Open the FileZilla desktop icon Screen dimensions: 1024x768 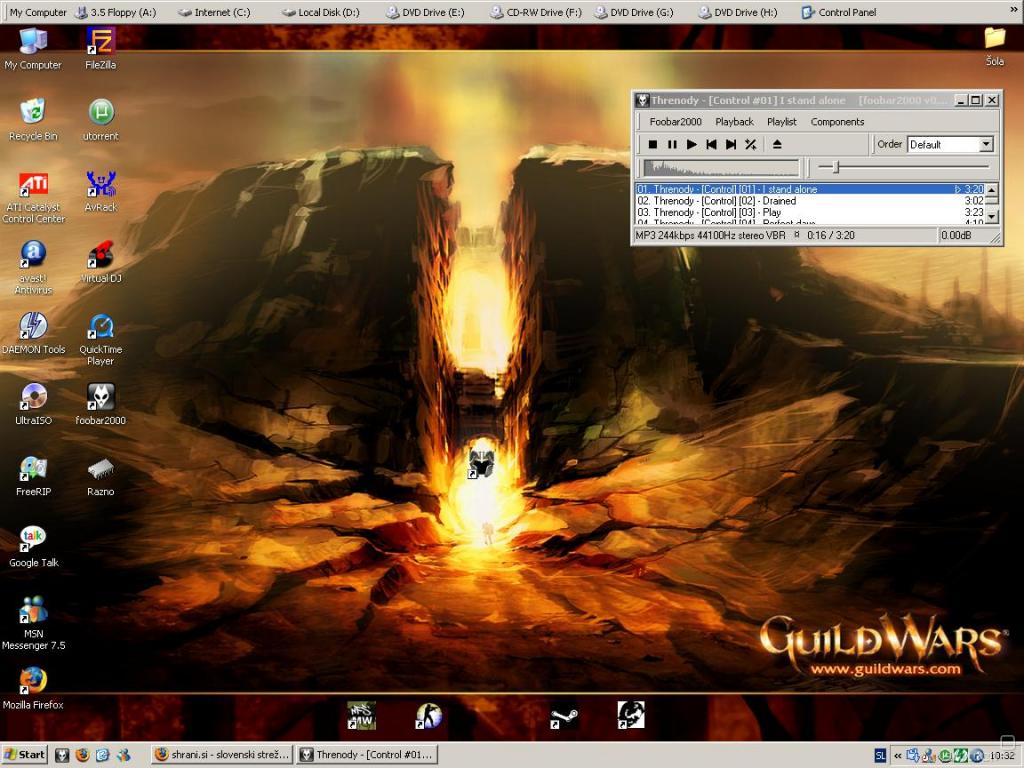click(101, 48)
